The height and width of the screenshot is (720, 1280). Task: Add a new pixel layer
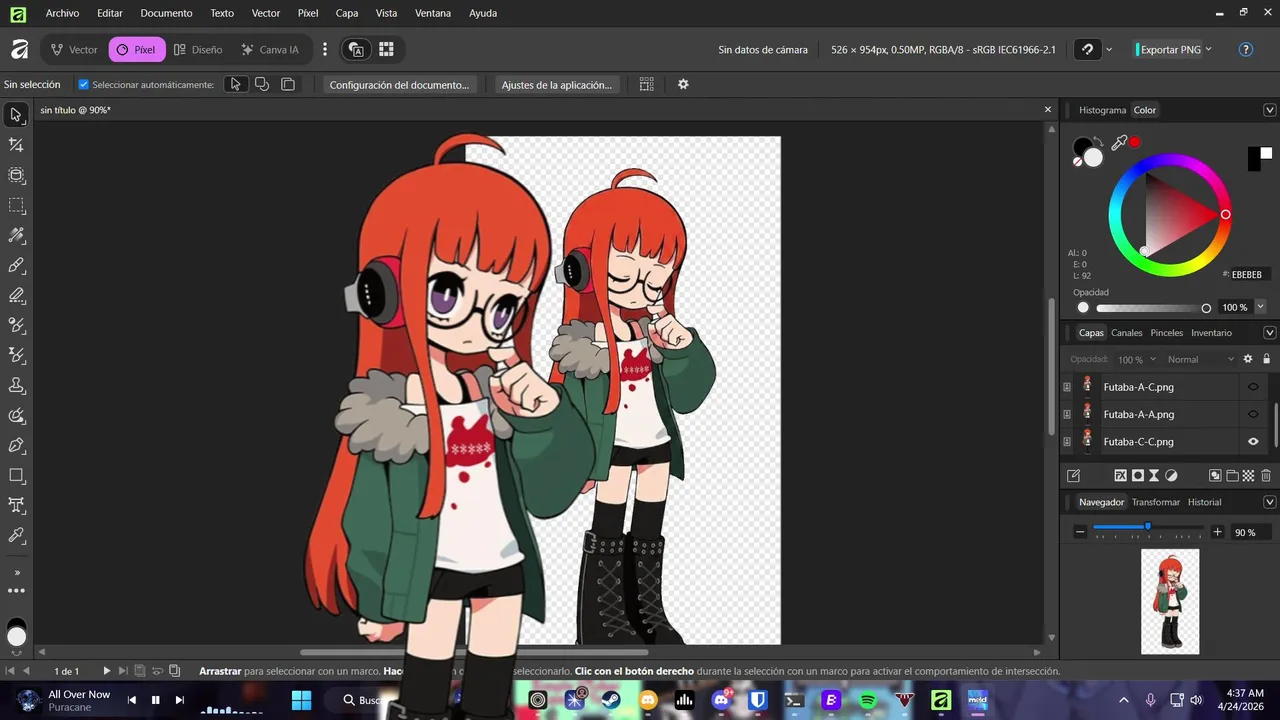1248,476
